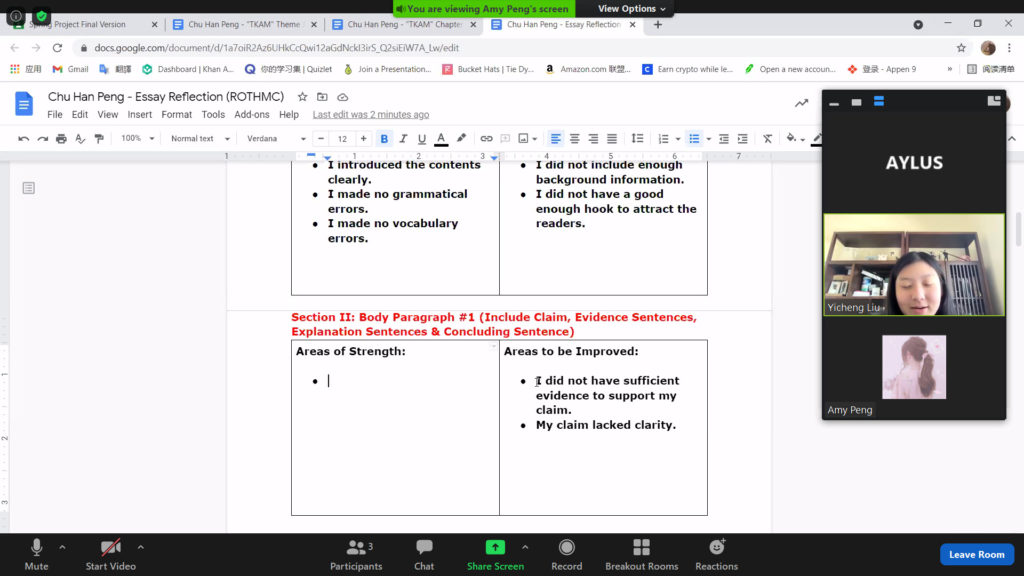Open the Normal text style dropdown
The image size is (1024, 576).
coord(200,138)
